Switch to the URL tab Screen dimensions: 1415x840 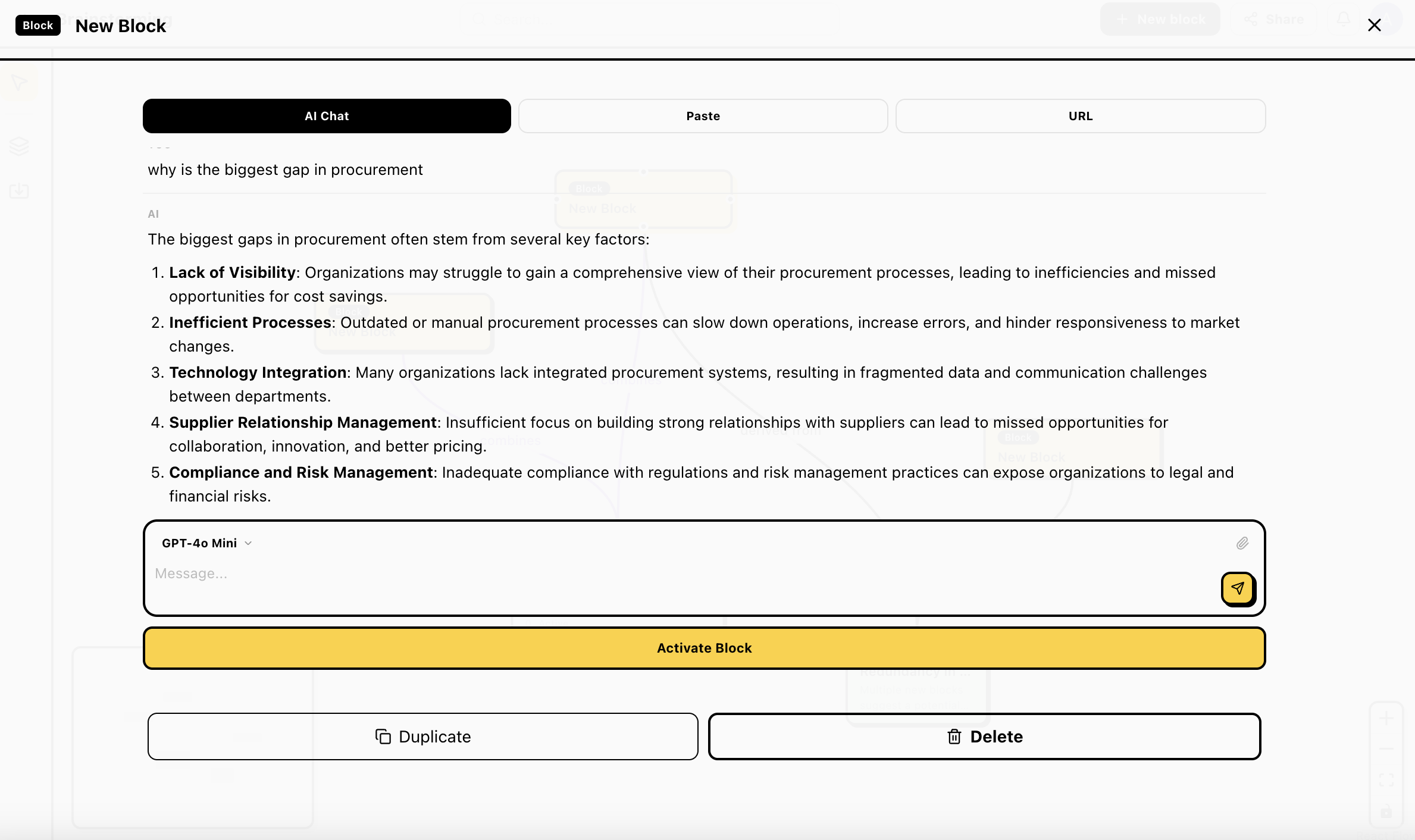point(1080,116)
